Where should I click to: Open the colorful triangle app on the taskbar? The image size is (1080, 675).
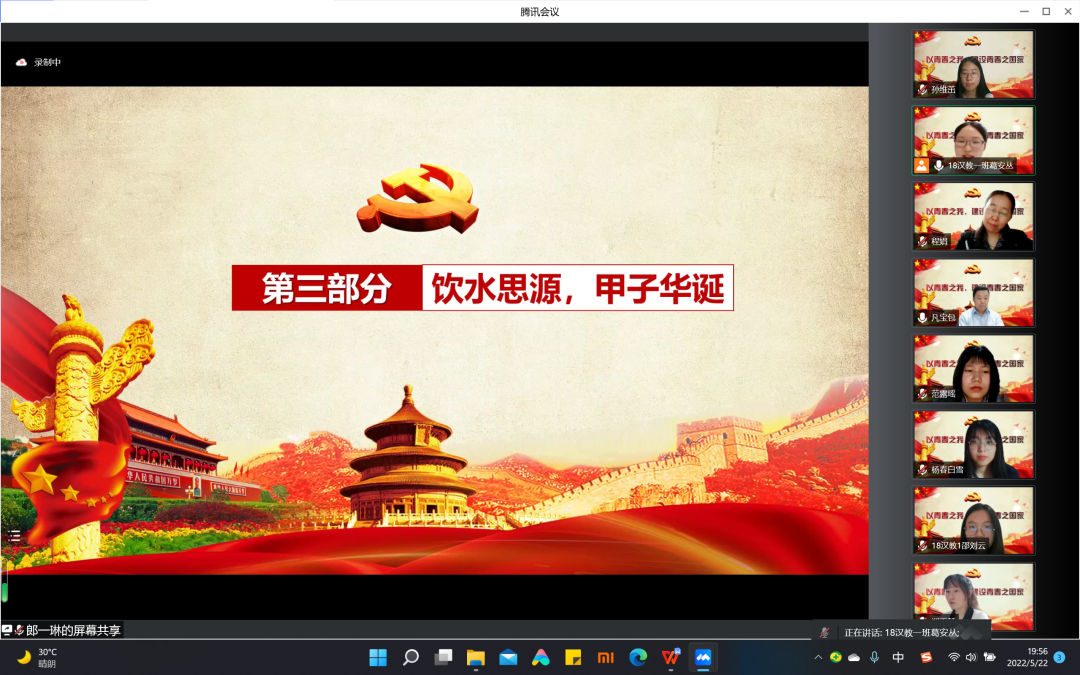pyautogui.click(x=541, y=657)
